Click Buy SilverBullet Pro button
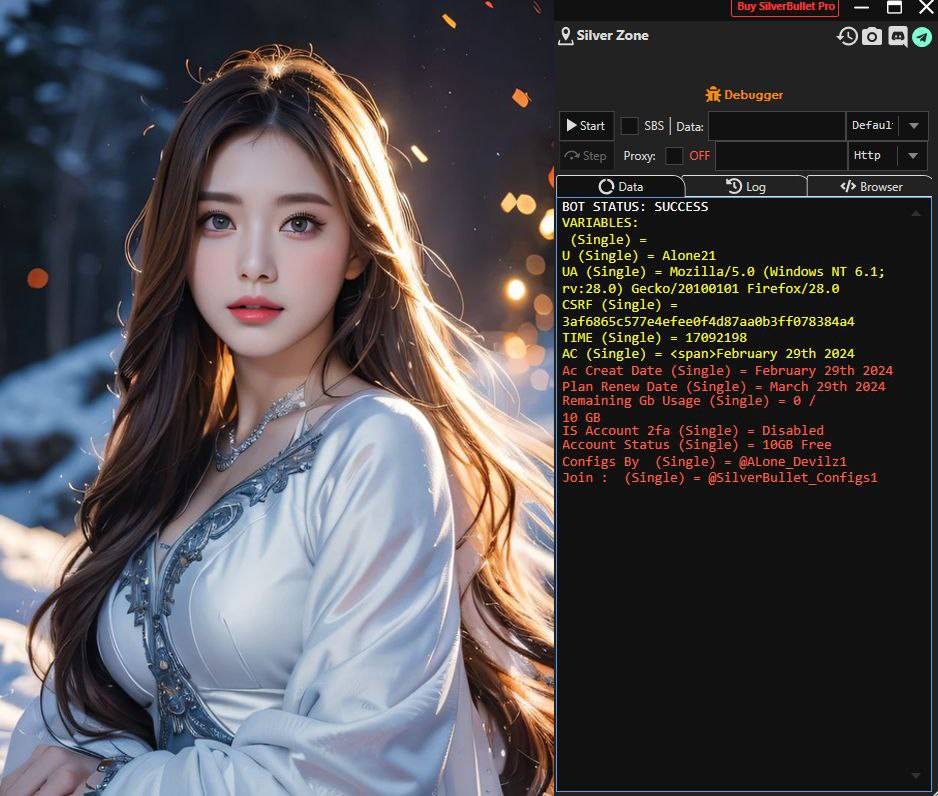938x796 pixels. pos(785,7)
